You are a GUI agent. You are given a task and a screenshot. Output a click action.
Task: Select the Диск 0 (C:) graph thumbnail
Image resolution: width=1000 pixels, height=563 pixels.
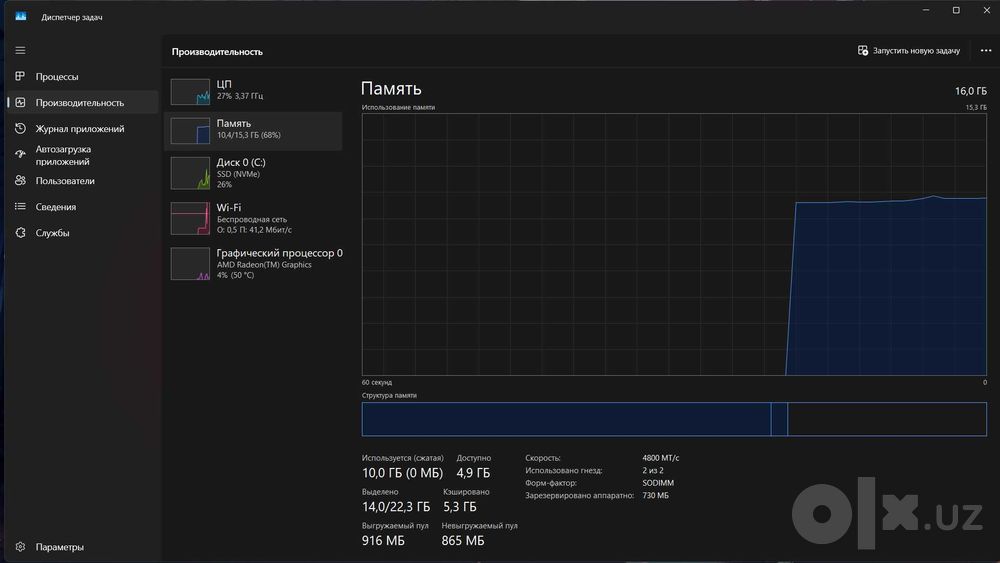(x=190, y=173)
